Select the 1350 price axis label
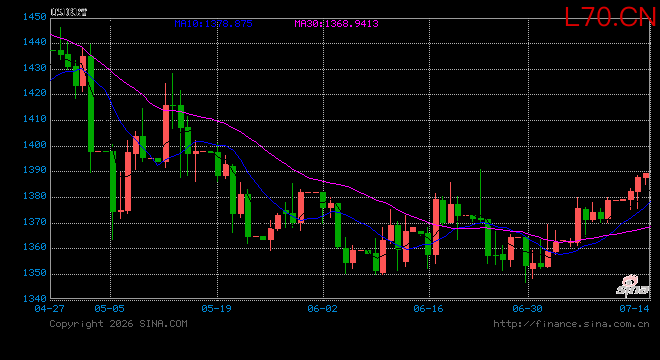This screenshot has width=660, height=360. [x=35, y=273]
